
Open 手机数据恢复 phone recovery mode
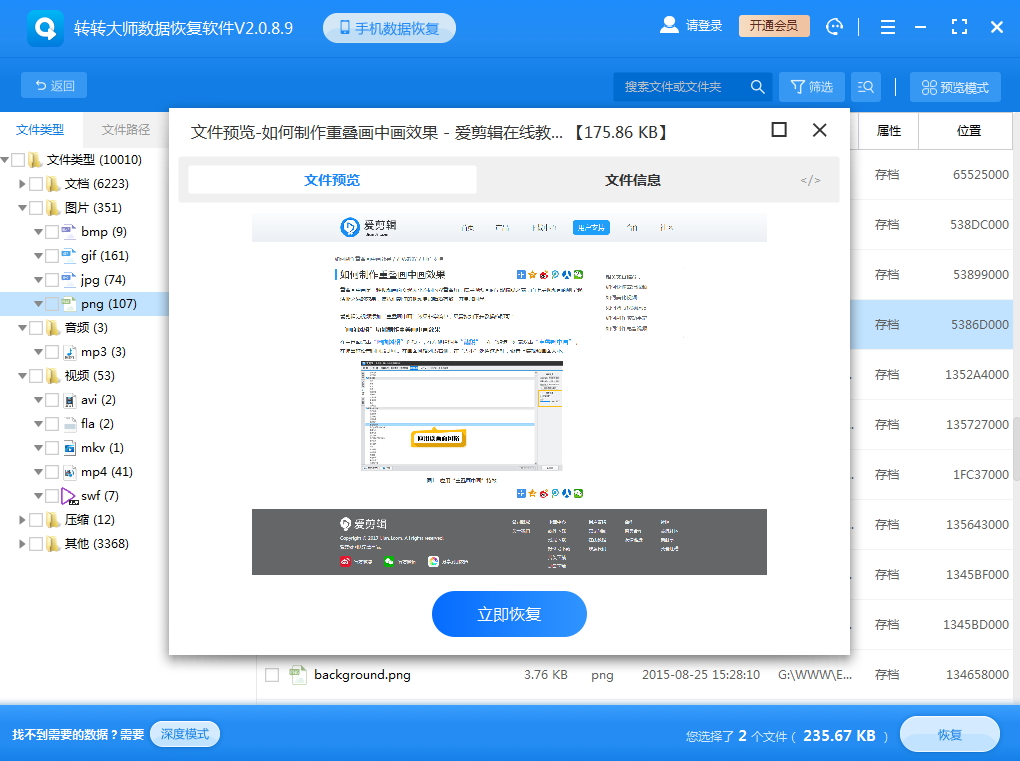point(389,27)
